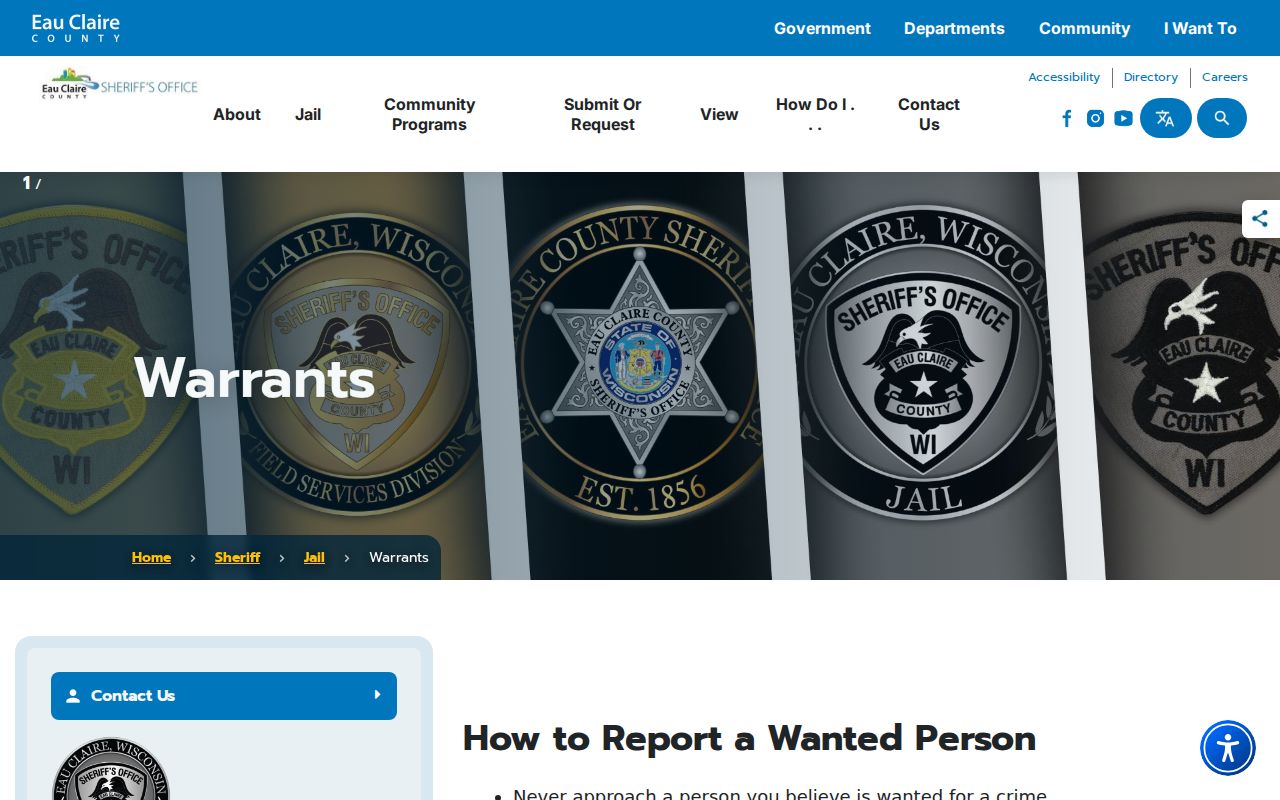This screenshot has width=1280, height=800.
Task: Click the How to Report a Wanted Person heading
Action: click(749, 739)
